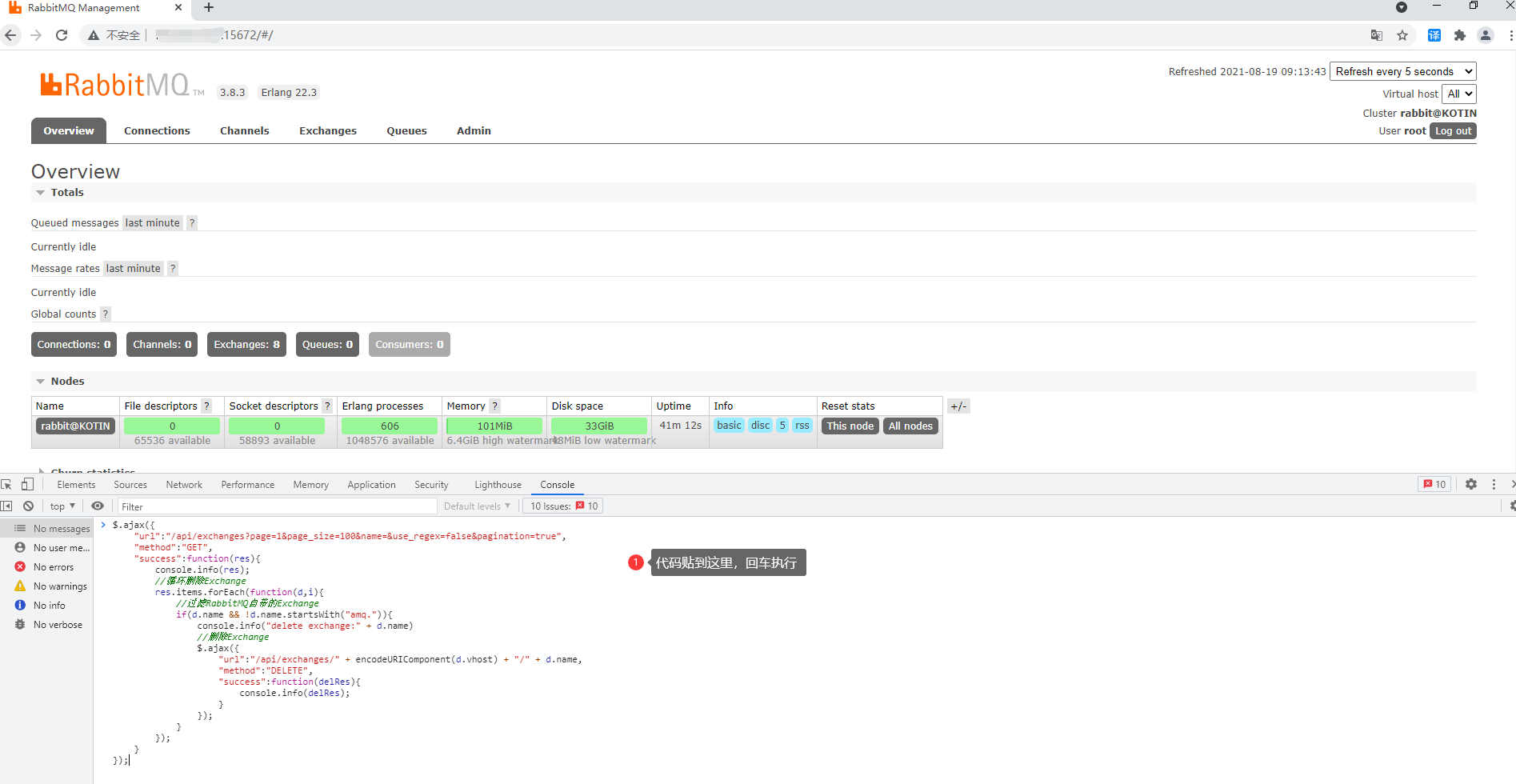This screenshot has width=1516, height=784.
Task: Open the browser extensions puzzle icon
Action: pyautogui.click(x=1460, y=35)
